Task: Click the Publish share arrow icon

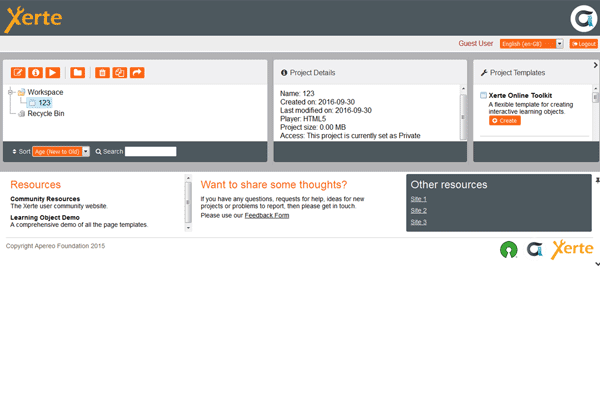Action: point(137,73)
